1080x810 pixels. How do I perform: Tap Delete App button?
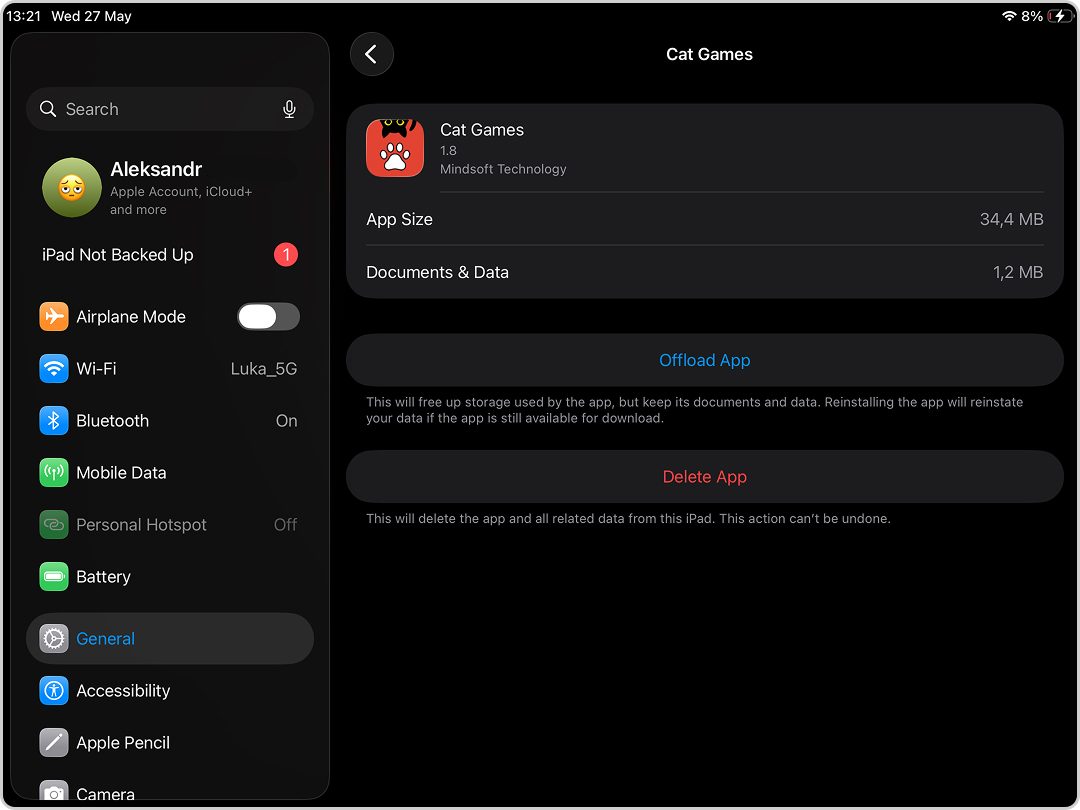click(705, 477)
